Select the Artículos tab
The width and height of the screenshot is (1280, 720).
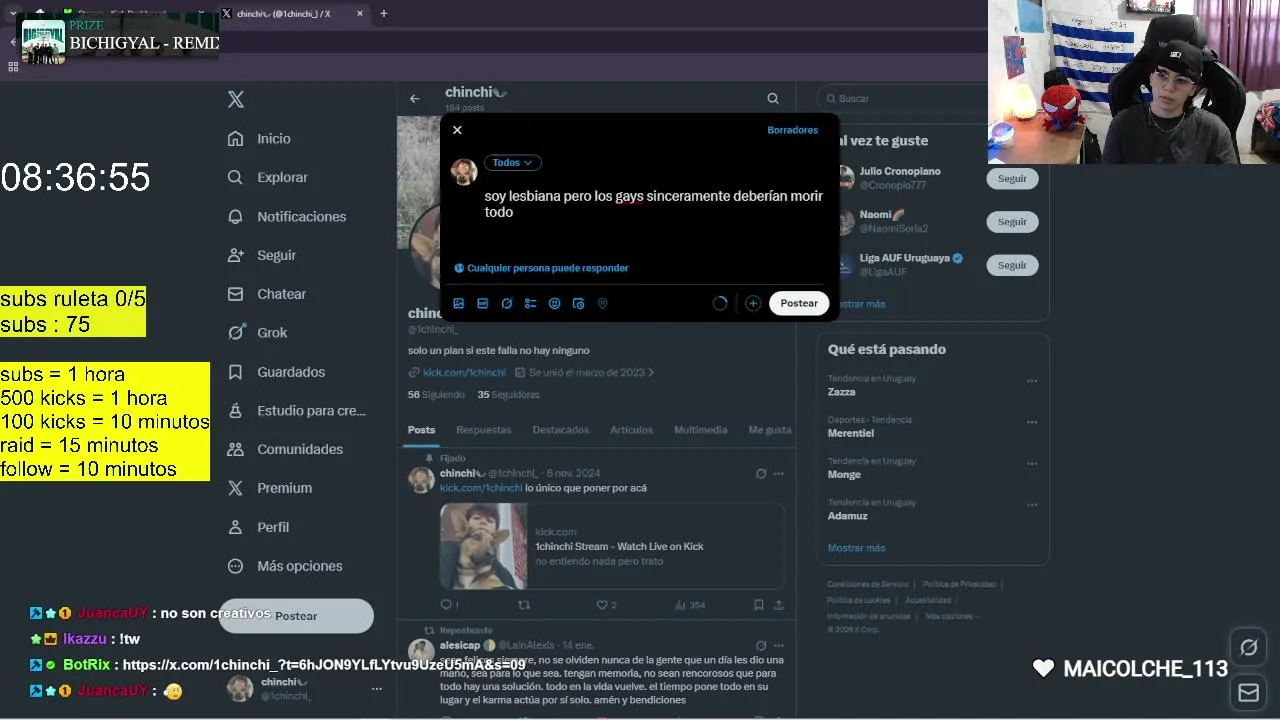coord(631,430)
